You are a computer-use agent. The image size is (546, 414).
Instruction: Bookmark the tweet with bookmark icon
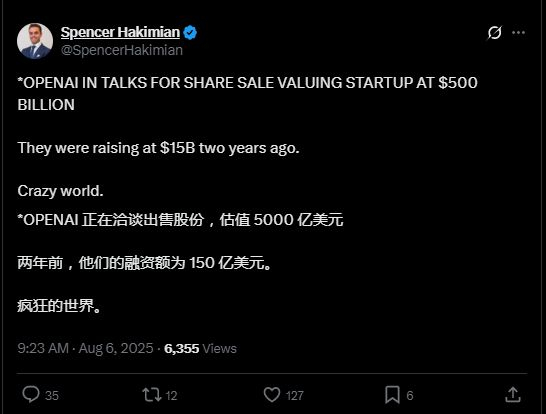click(x=392, y=395)
